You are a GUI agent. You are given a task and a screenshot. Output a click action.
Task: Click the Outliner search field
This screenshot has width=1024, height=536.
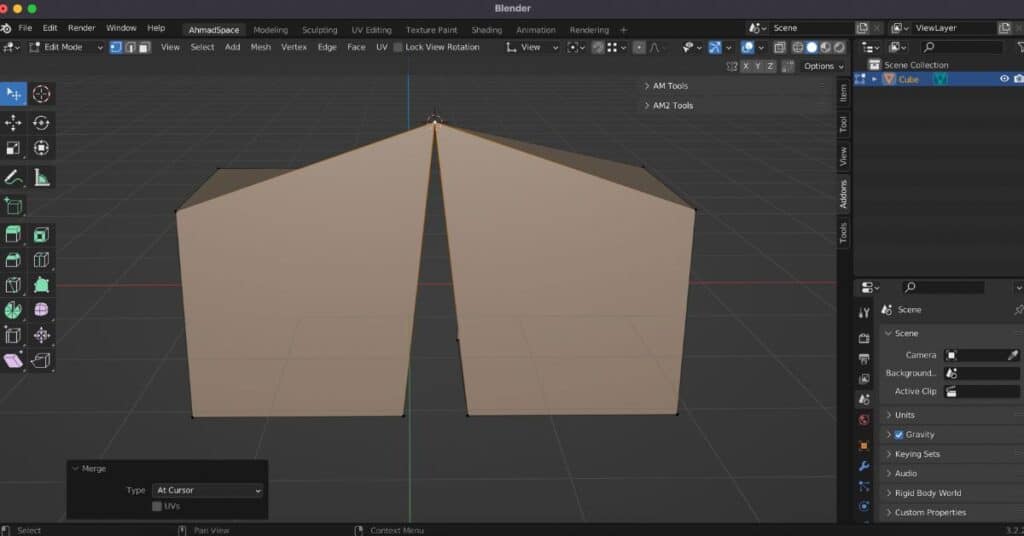tap(961, 47)
